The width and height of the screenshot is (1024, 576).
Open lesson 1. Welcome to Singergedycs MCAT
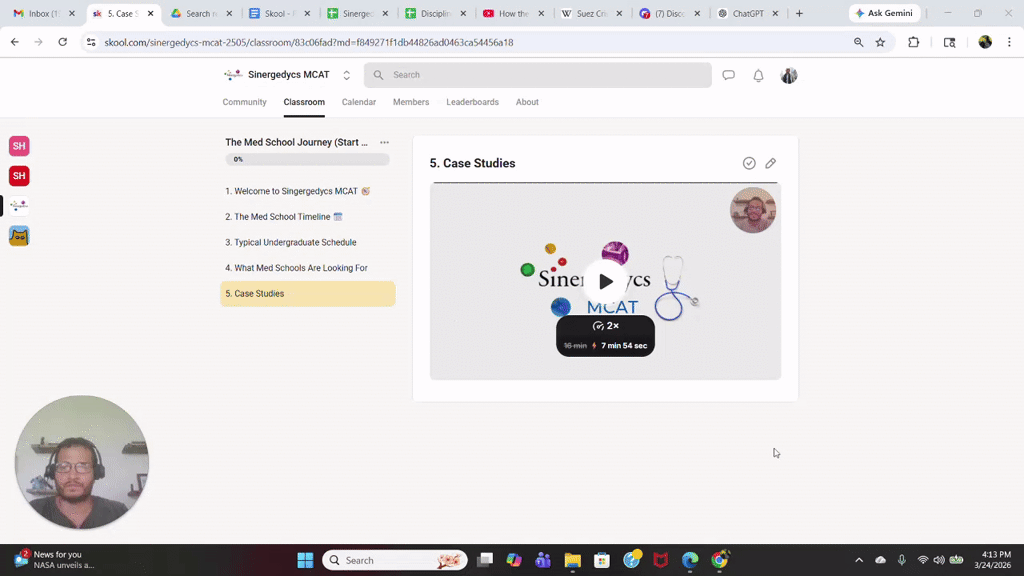pyautogui.click(x=308, y=191)
